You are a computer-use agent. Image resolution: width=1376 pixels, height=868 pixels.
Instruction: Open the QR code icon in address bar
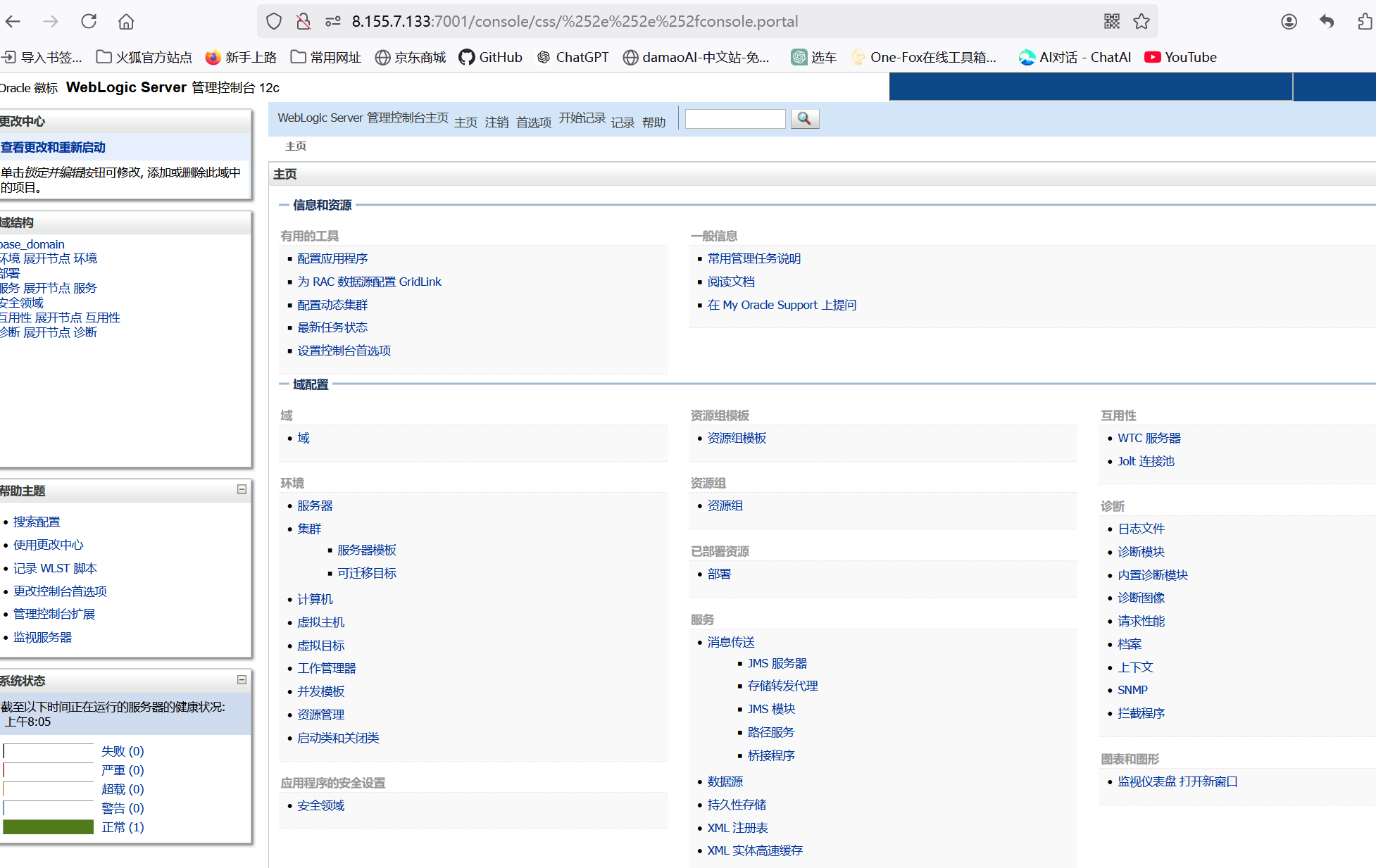1111,22
